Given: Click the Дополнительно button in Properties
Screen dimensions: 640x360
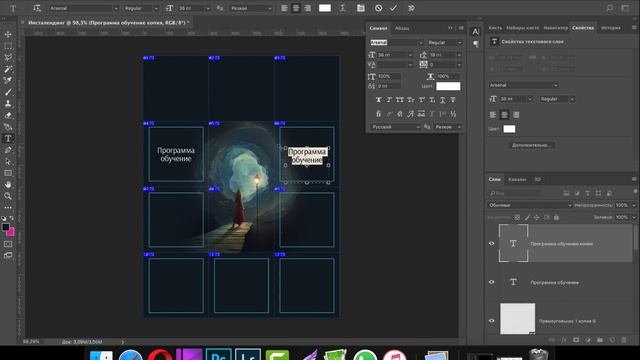Looking at the screenshot, I should (x=531, y=145).
